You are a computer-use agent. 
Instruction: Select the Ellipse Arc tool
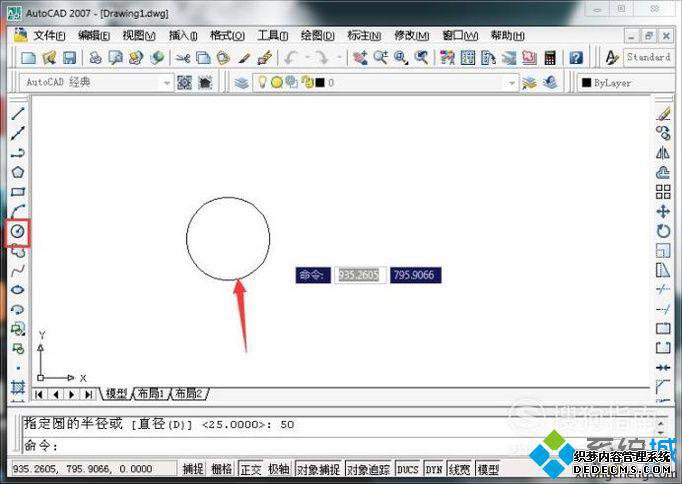coord(17,310)
